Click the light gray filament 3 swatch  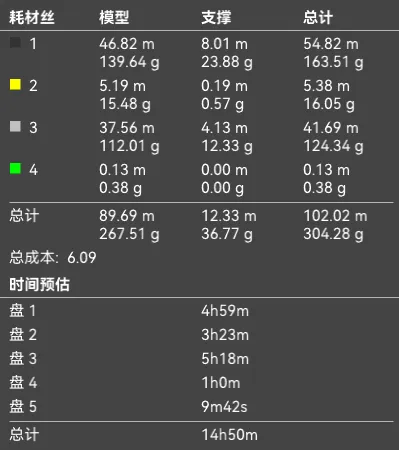coord(15,126)
